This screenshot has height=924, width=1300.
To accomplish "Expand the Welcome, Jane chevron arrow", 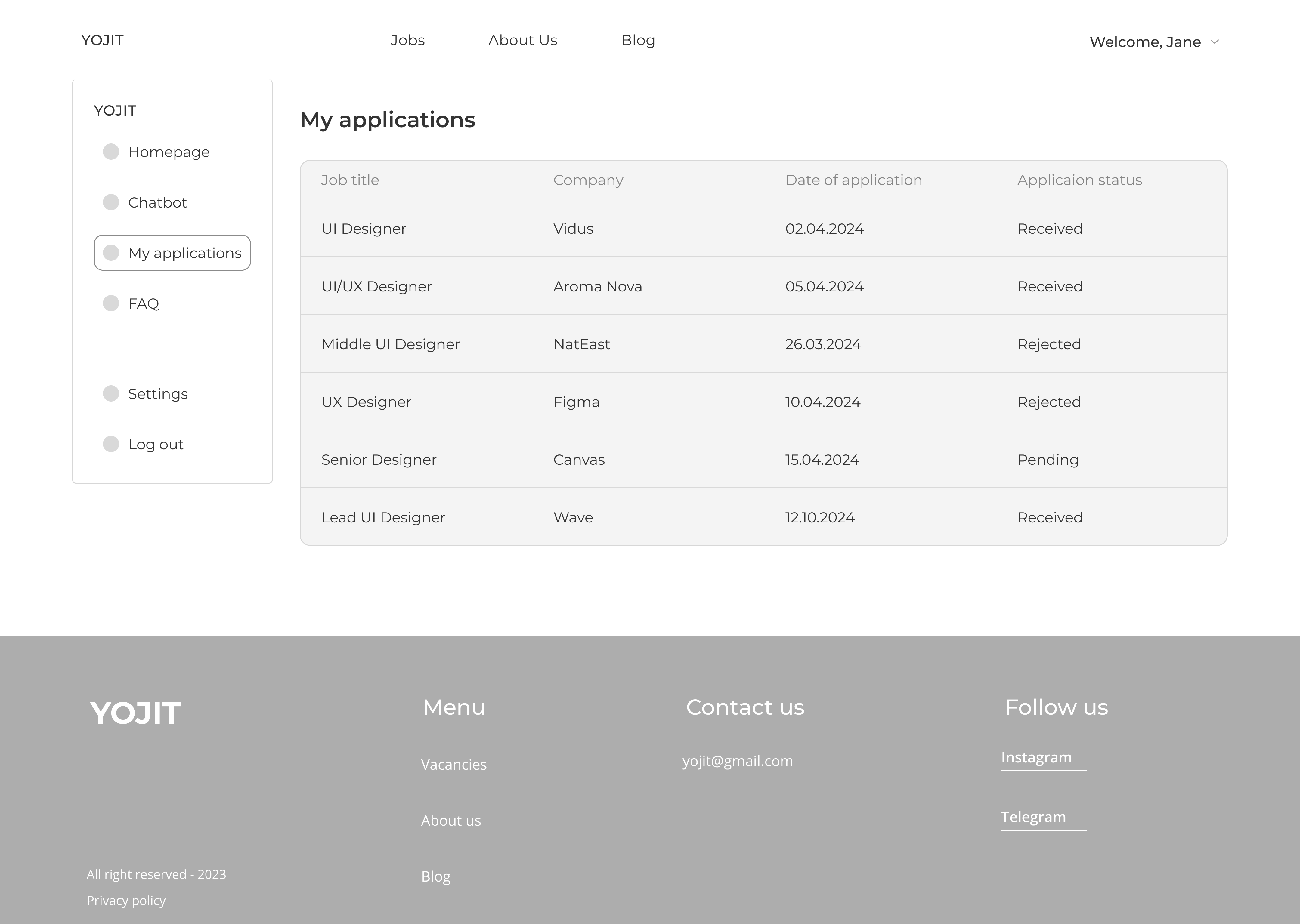I will (x=1214, y=42).
